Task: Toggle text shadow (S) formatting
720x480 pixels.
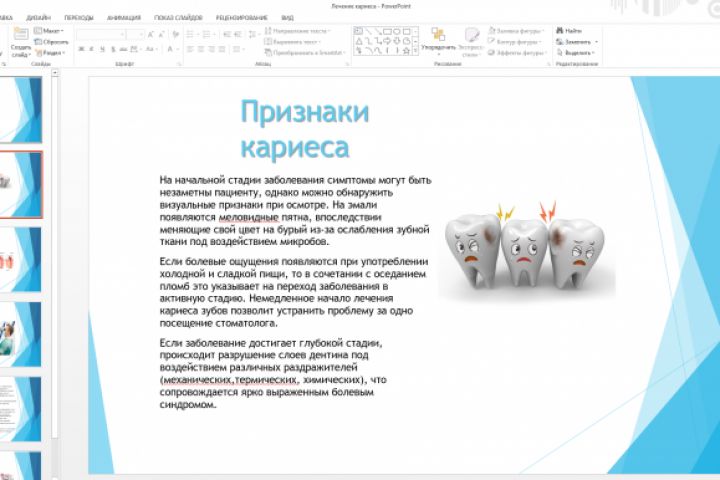Action: tap(112, 49)
